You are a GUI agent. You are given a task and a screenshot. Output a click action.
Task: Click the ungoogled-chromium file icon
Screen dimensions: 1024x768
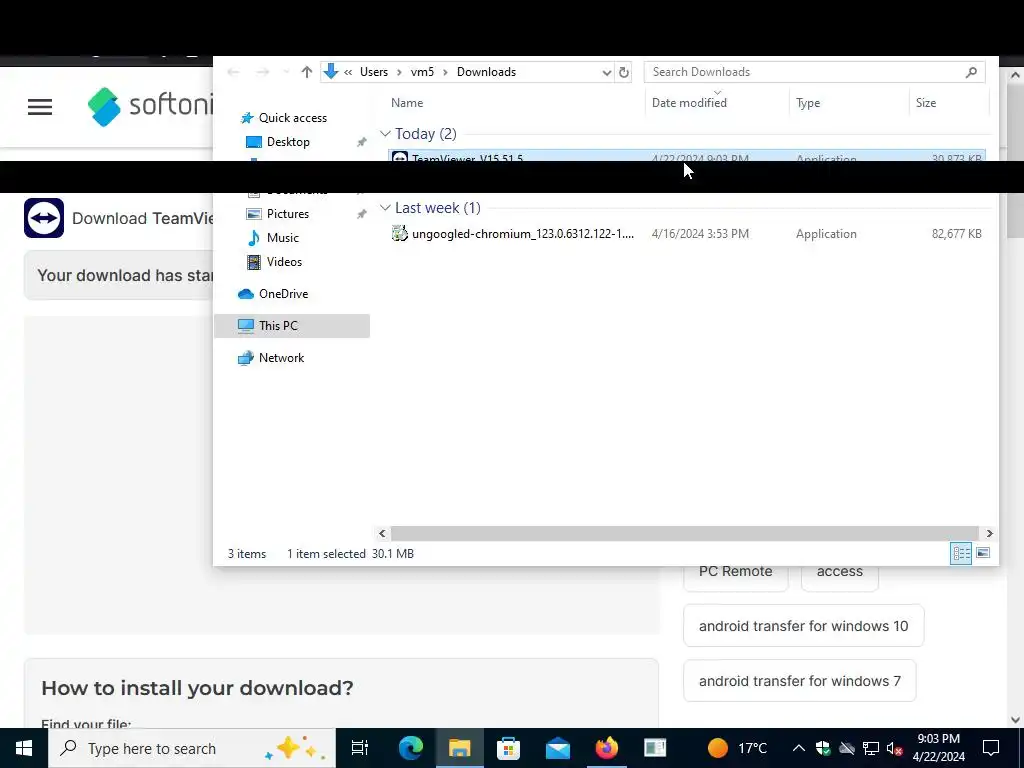[x=400, y=233]
